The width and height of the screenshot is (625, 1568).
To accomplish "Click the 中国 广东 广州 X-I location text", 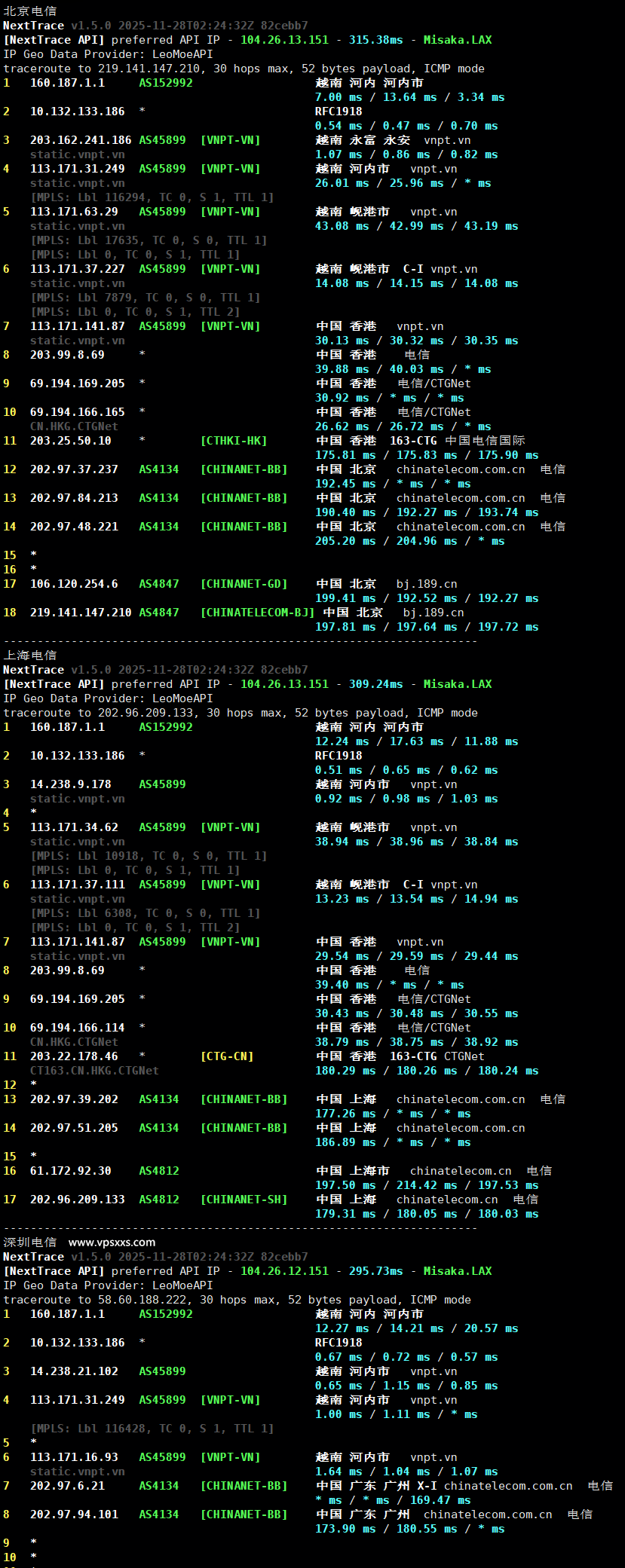I will click(376, 1486).
